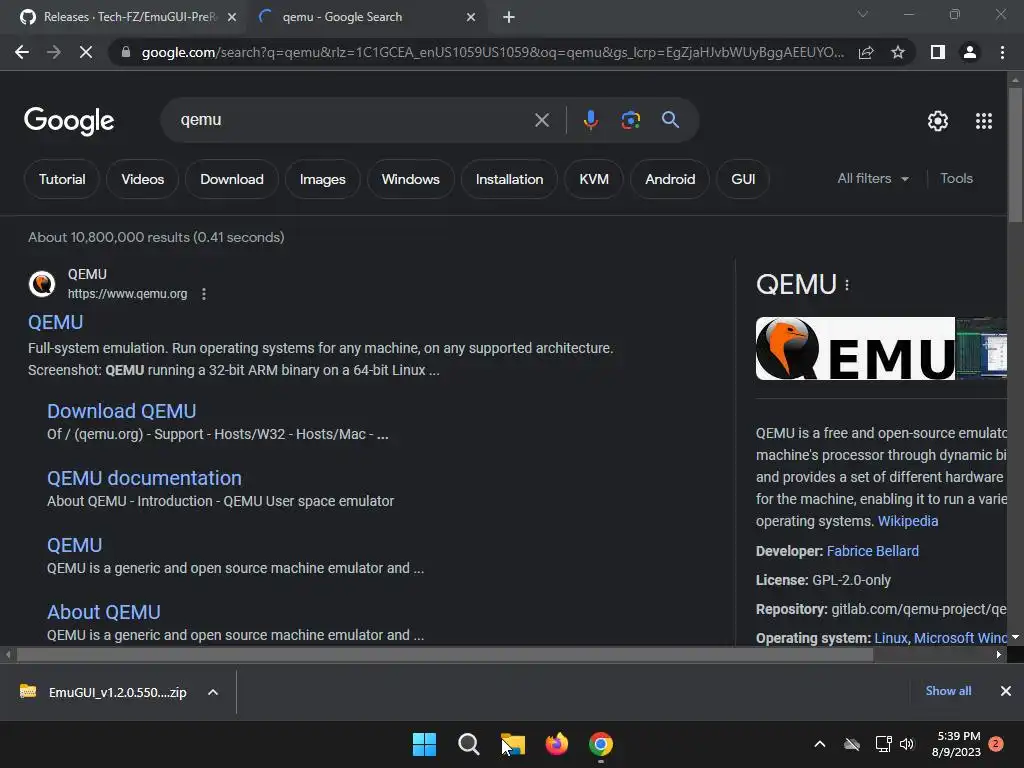This screenshot has width=1024, height=768.
Task: Open a new browser tab
Action: [509, 17]
